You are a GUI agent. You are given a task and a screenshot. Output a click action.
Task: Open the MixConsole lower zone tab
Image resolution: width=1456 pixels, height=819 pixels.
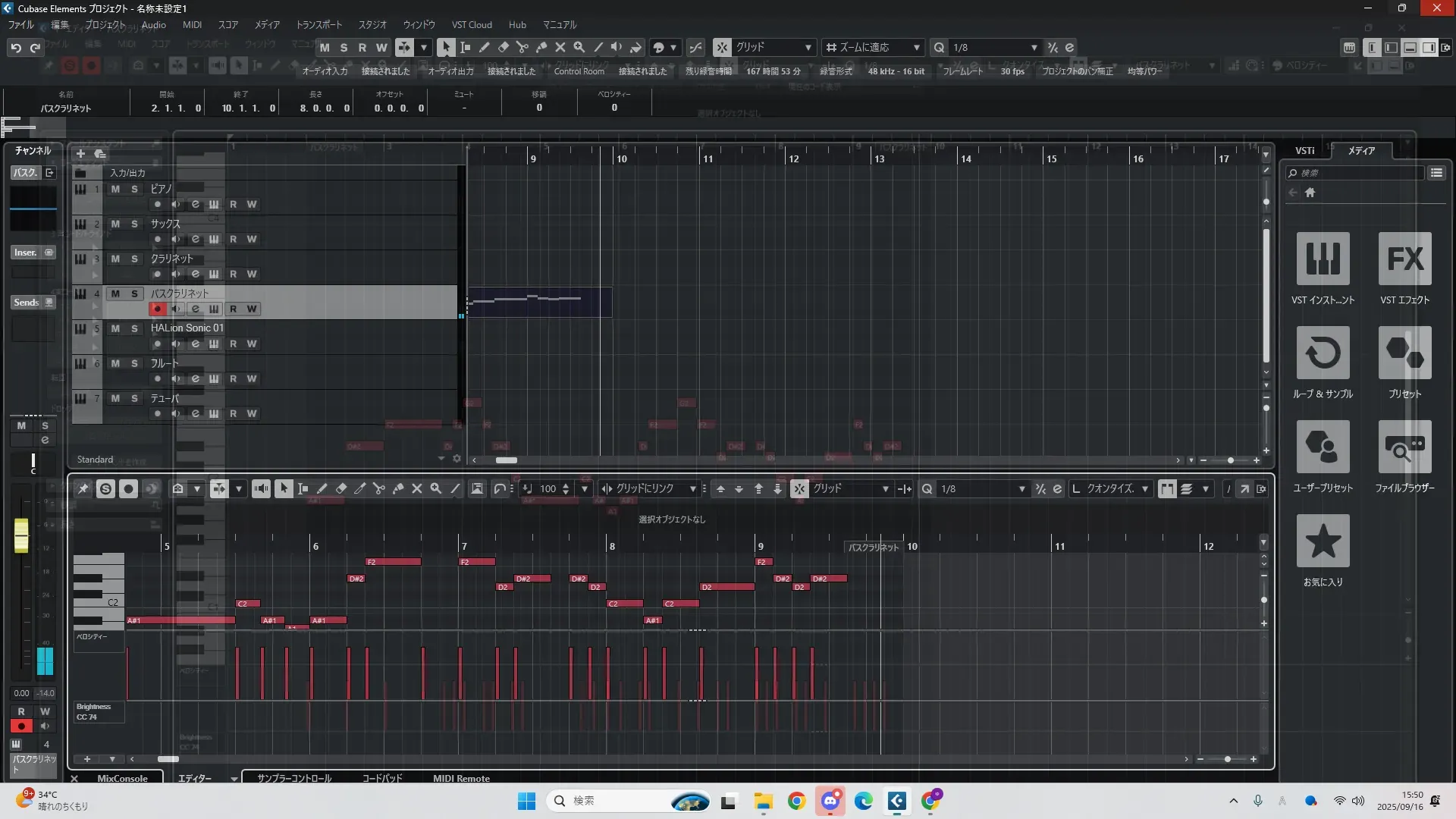[122, 778]
